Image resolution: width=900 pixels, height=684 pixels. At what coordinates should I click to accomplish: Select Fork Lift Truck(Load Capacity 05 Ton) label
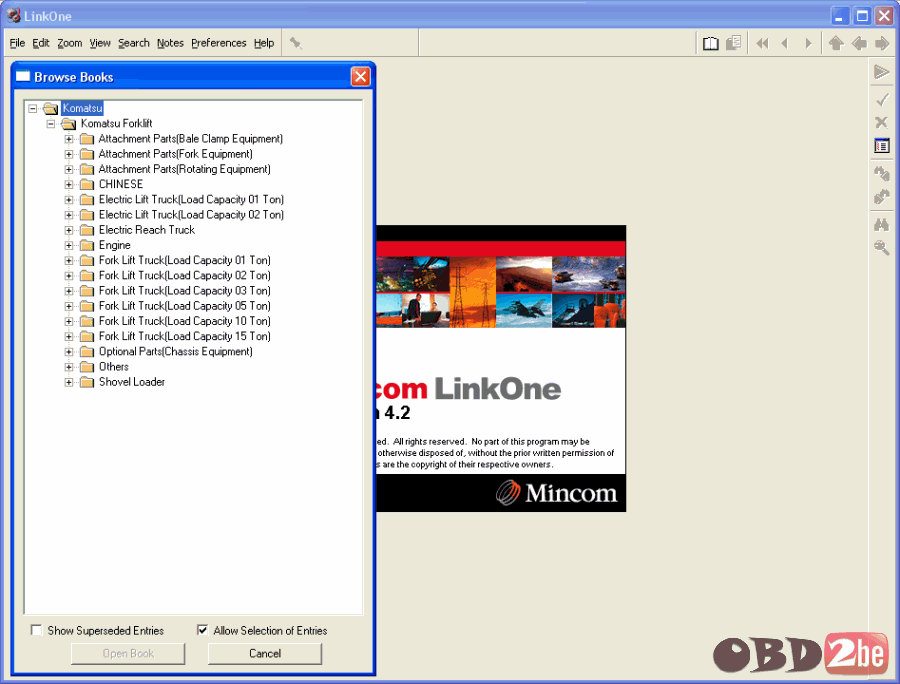(184, 306)
